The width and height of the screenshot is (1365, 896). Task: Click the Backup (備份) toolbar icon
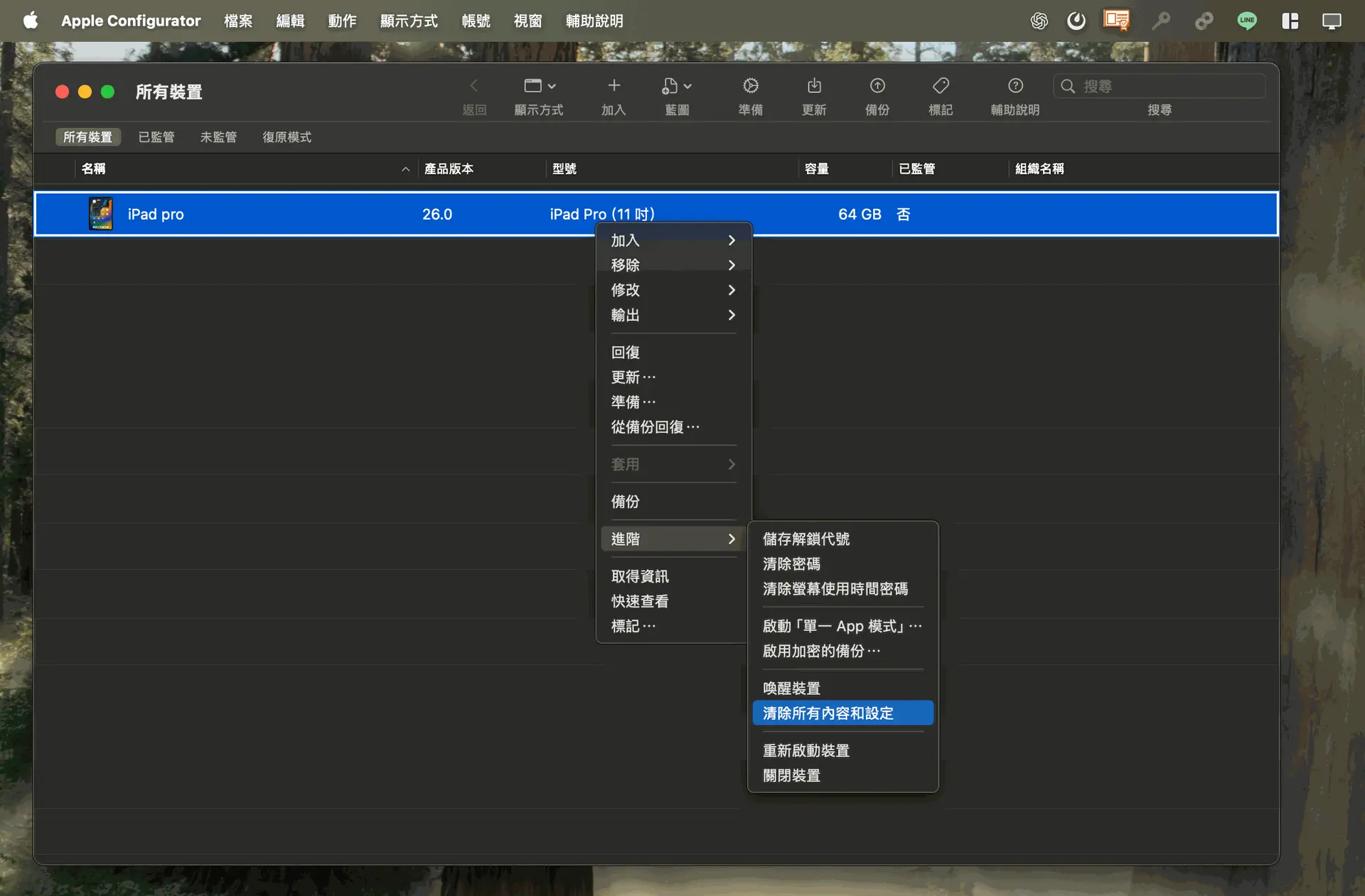point(877,86)
